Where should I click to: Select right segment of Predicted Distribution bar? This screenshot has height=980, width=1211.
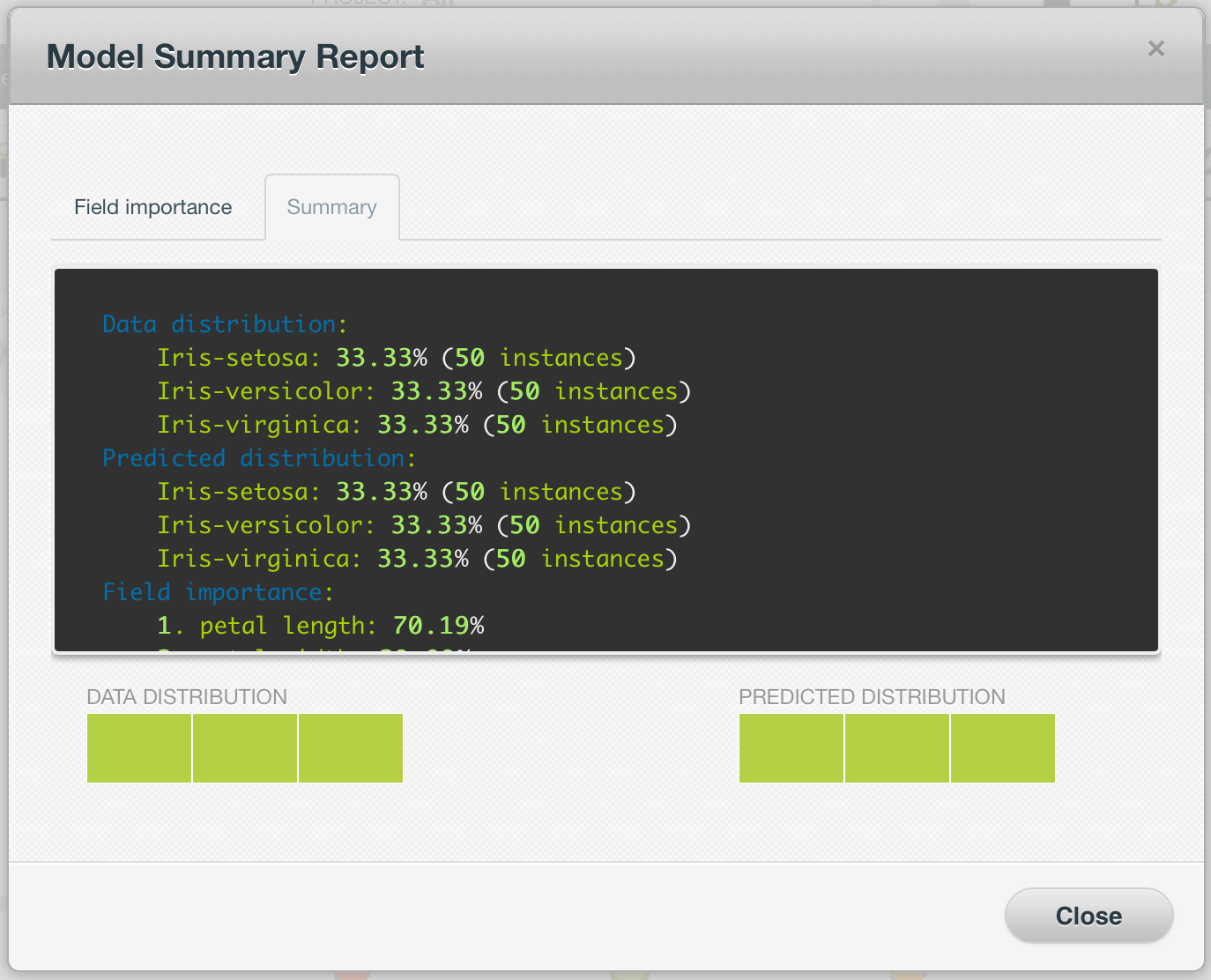tap(1003, 748)
